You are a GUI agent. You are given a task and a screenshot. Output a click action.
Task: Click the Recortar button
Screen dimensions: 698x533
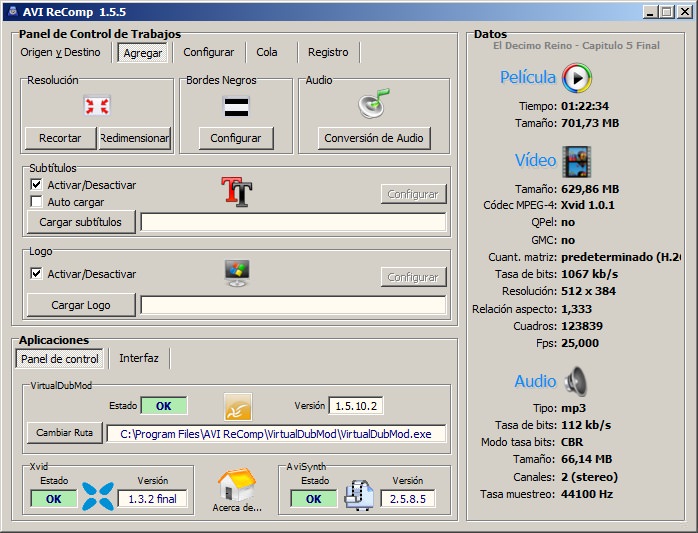coord(60,138)
